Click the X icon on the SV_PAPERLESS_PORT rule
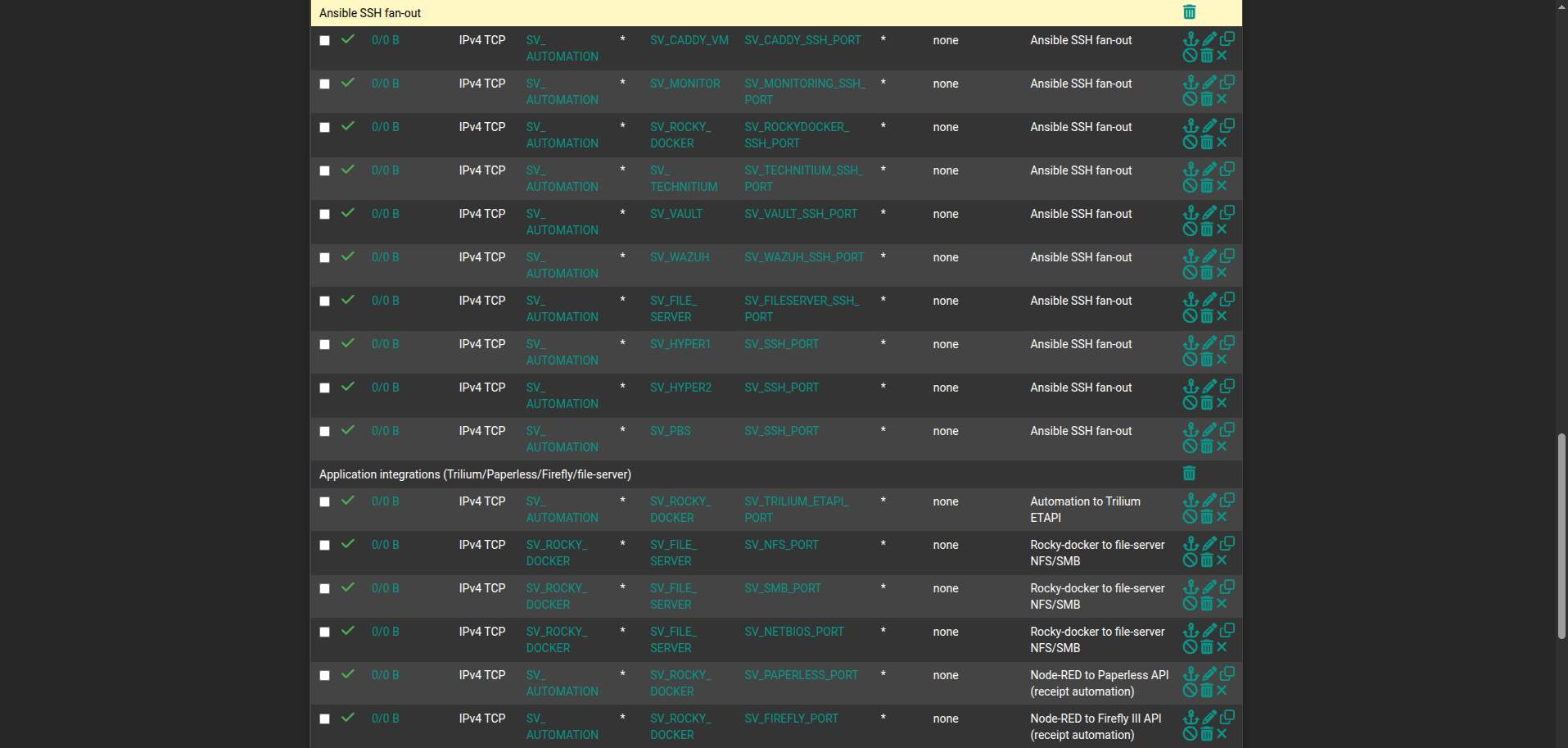Viewport: 1568px width, 748px height. click(1222, 691)
